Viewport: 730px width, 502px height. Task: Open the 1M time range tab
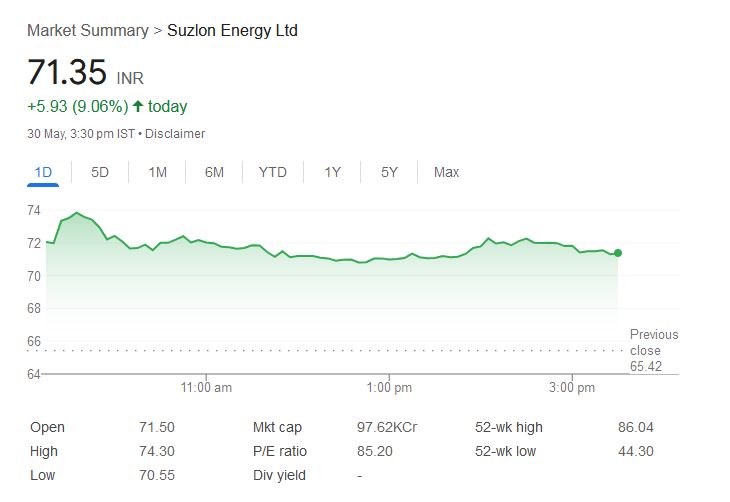click(157, 172)
